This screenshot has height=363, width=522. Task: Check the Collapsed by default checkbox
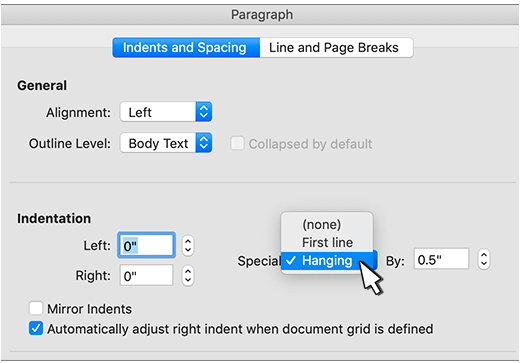pos(237,143)
